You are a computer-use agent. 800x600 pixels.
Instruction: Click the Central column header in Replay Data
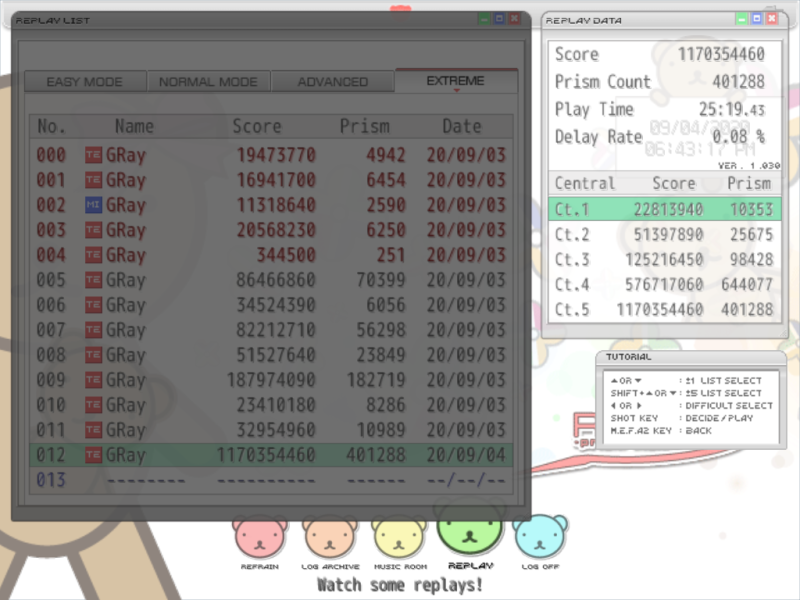(x=585, y=183)
